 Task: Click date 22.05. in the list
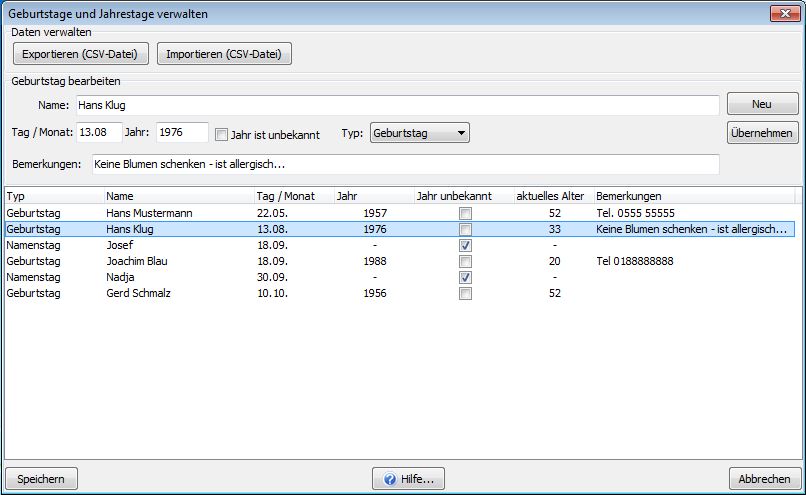click(x=272, y=213)
